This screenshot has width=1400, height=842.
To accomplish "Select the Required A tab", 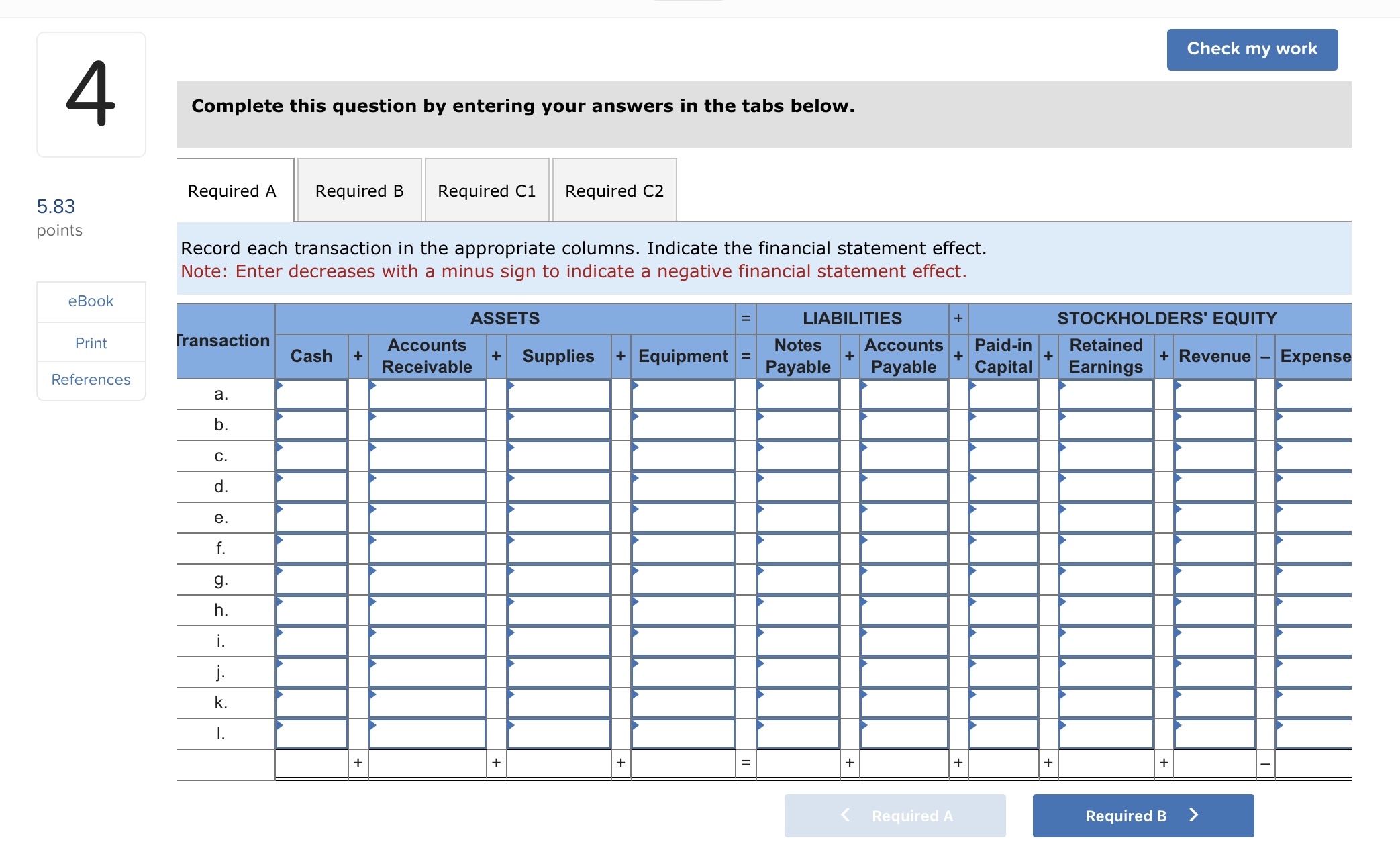I will point(232,191).
